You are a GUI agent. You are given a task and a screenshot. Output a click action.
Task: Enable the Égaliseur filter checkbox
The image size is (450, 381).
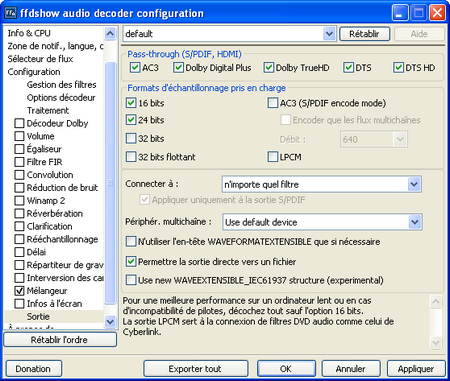19,149
